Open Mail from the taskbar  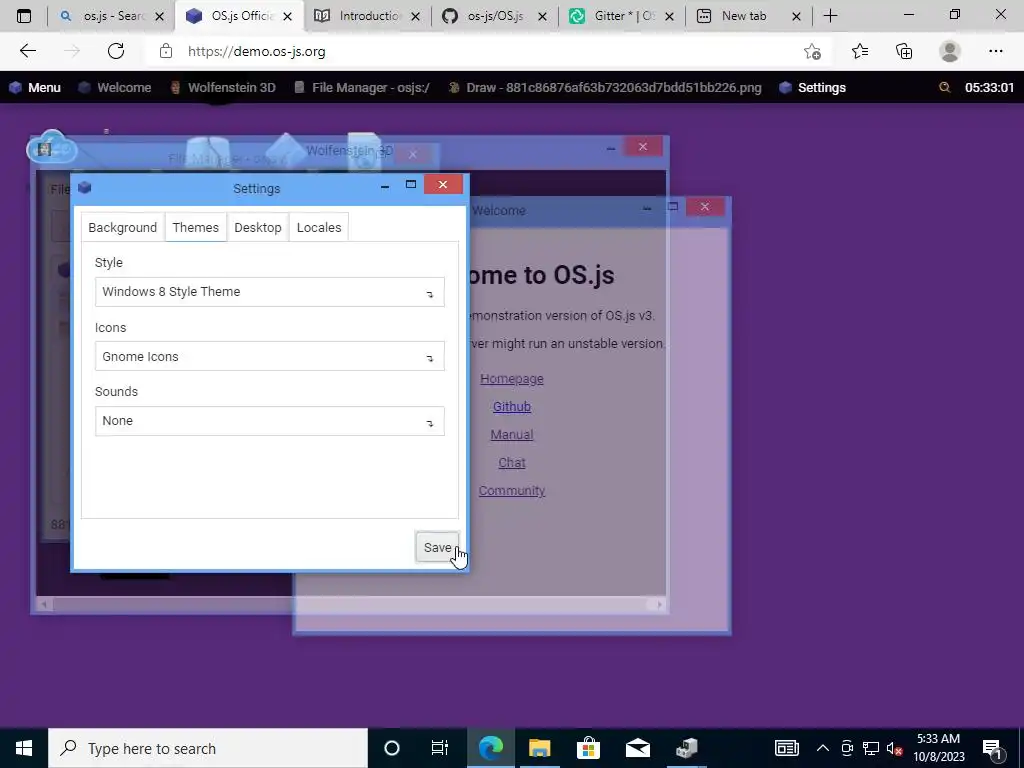tap(637, 748)
